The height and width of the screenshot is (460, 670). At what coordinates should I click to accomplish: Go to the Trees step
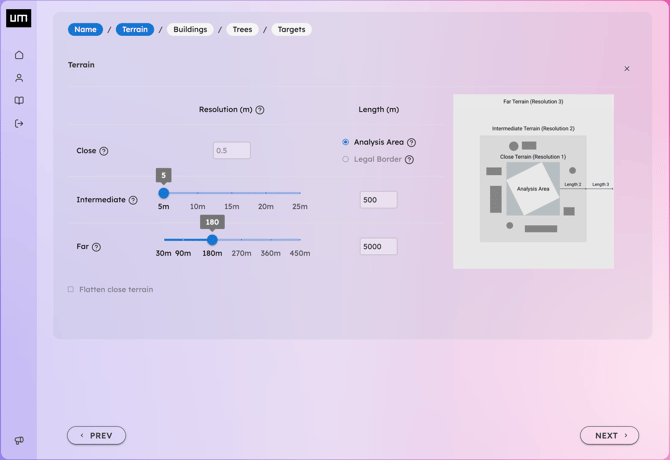(x=242, y=29)
